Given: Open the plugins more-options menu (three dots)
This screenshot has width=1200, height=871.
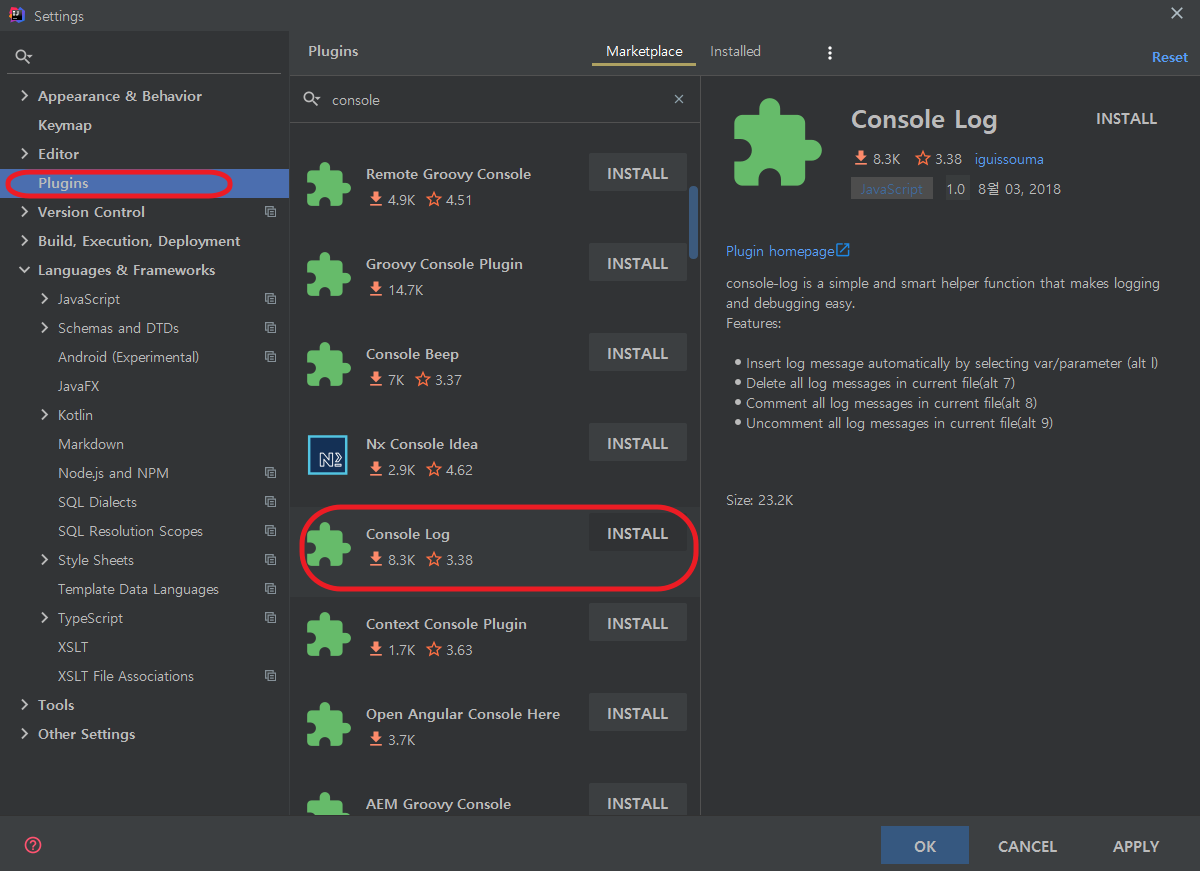Looking at the screenshot, I should click(x=829, y=52).
